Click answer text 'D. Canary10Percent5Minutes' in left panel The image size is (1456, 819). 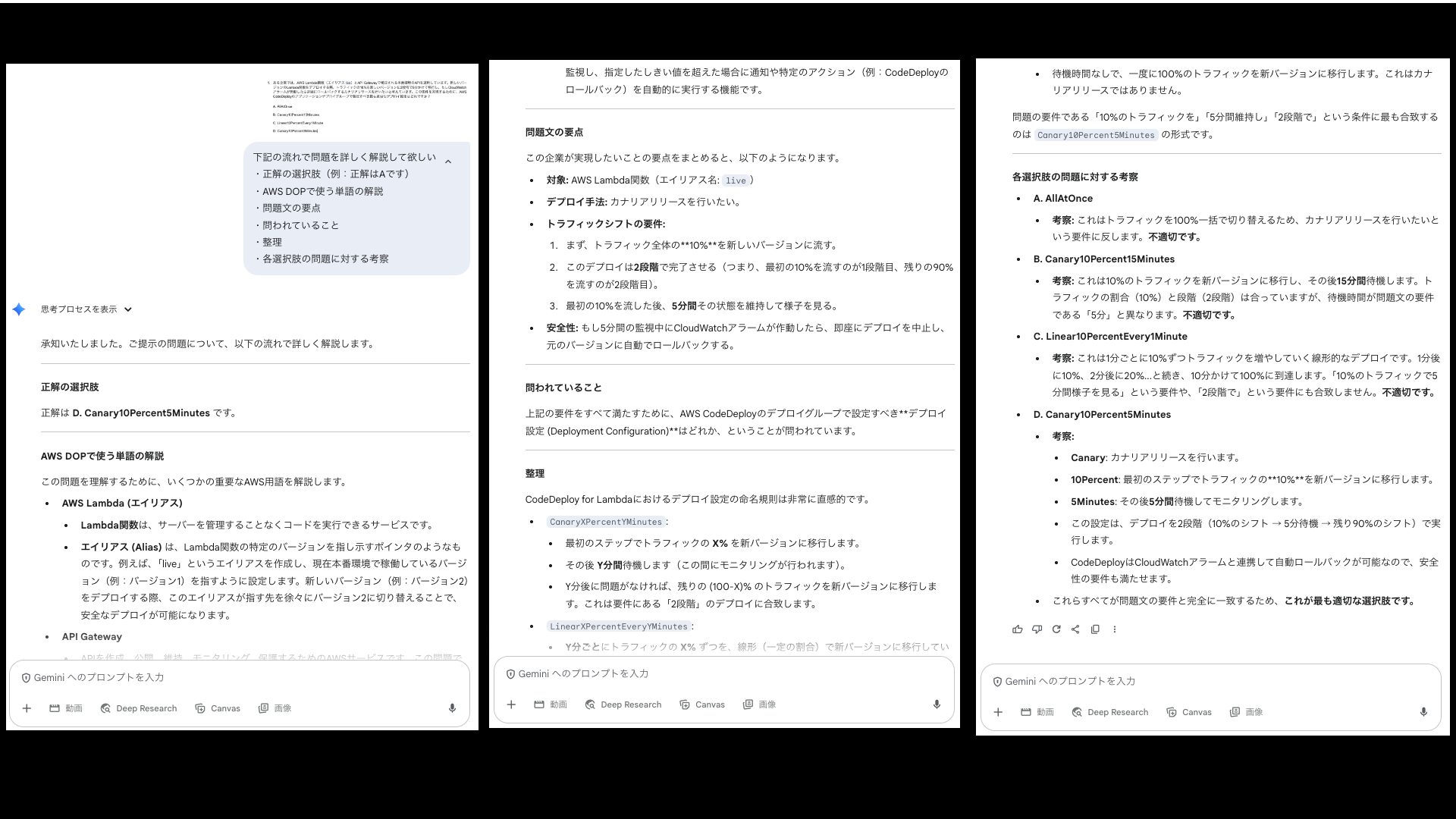click(141, 413)
